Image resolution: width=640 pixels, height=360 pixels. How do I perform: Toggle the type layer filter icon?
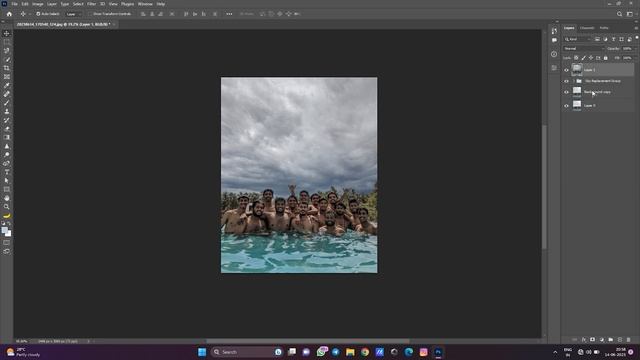click(613, 39)
